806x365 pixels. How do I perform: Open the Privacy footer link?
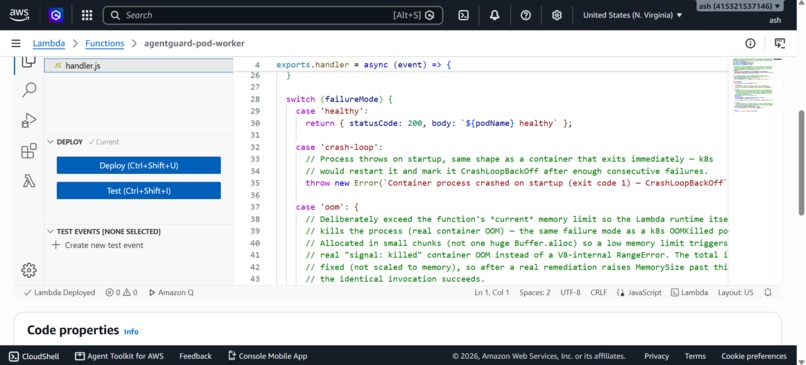click(656, 356)
